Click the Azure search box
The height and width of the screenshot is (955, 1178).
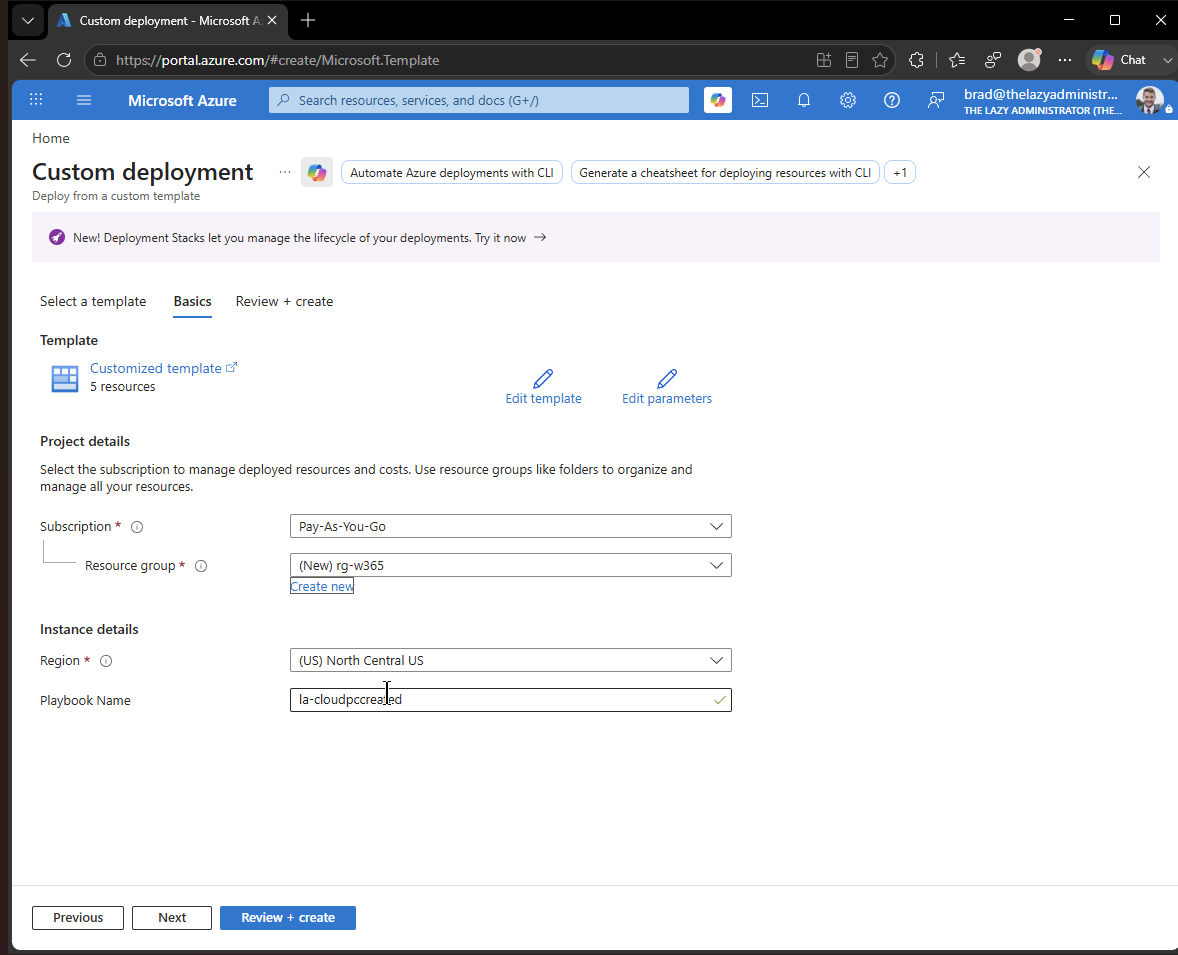point(479,100)
